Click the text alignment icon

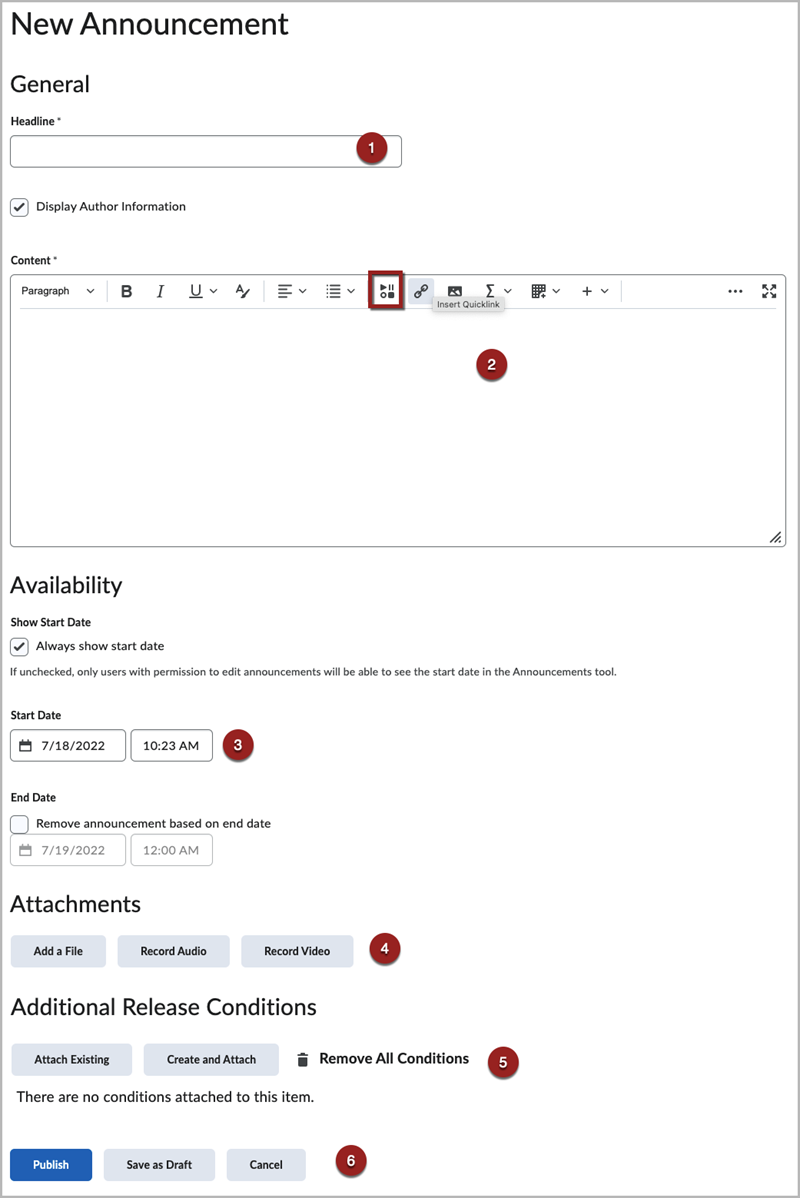(284, 291)
